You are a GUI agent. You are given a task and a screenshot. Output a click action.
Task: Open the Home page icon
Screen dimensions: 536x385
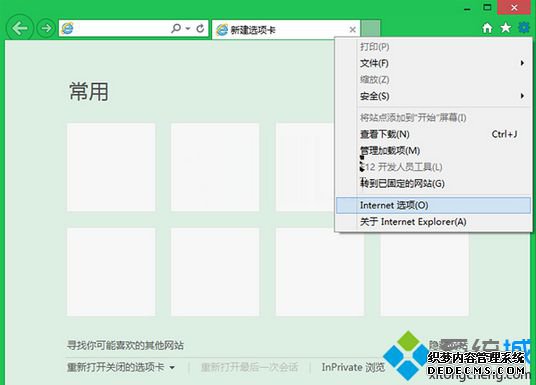[487, 28]
